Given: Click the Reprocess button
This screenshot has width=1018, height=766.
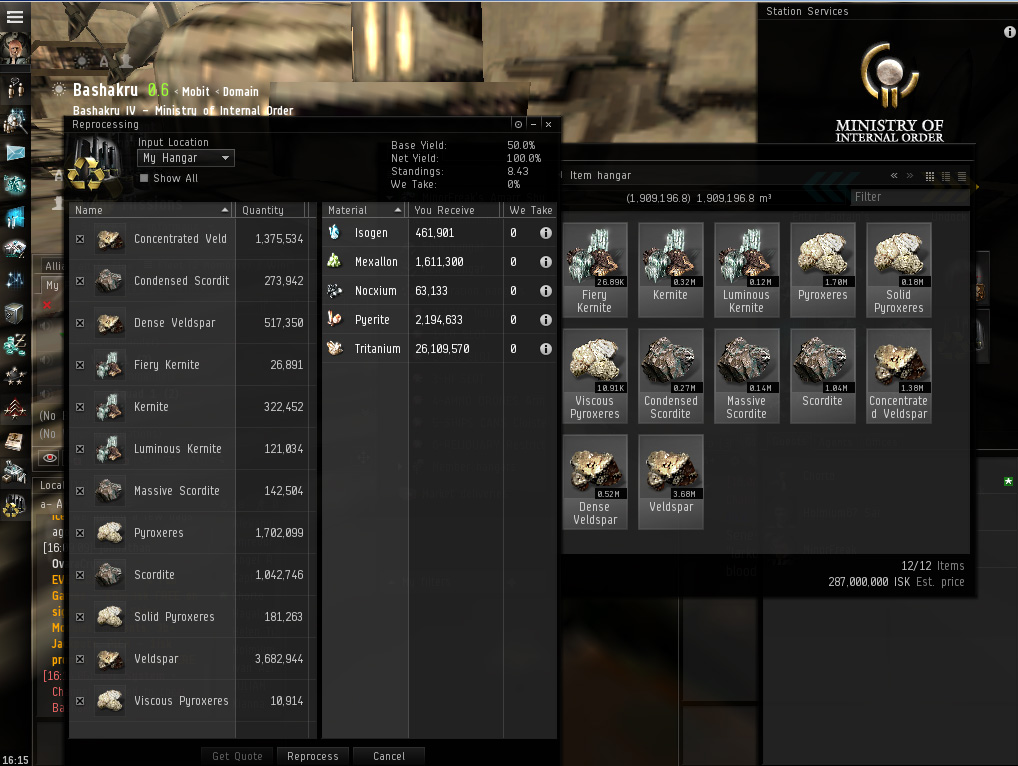Looking at the screenshot, I should click(313, 756).
